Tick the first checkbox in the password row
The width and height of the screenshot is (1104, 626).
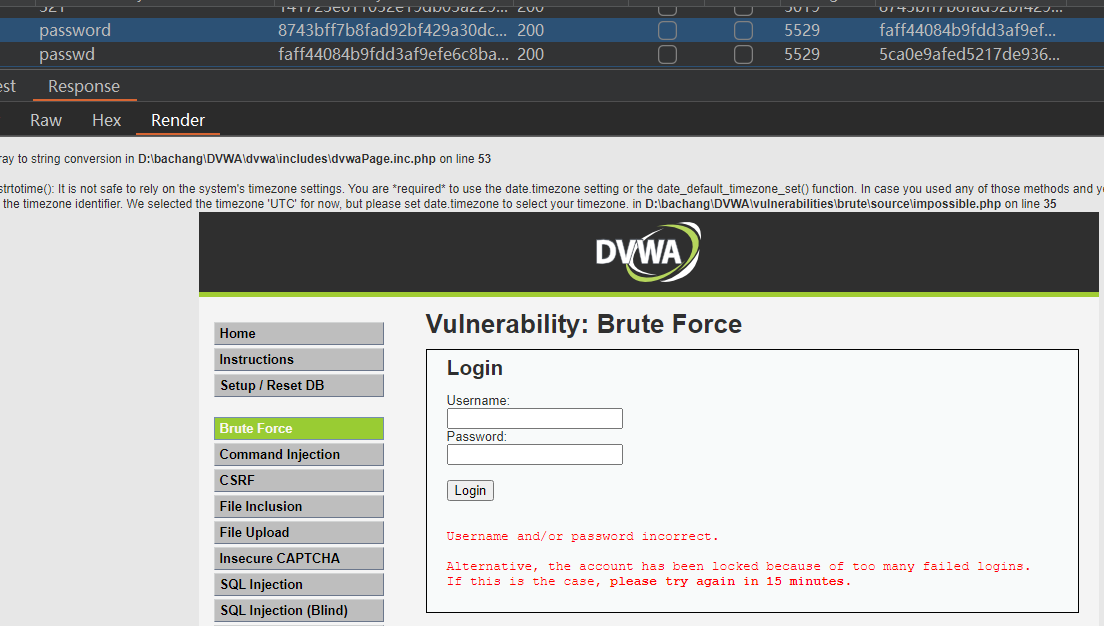point(667,30)
